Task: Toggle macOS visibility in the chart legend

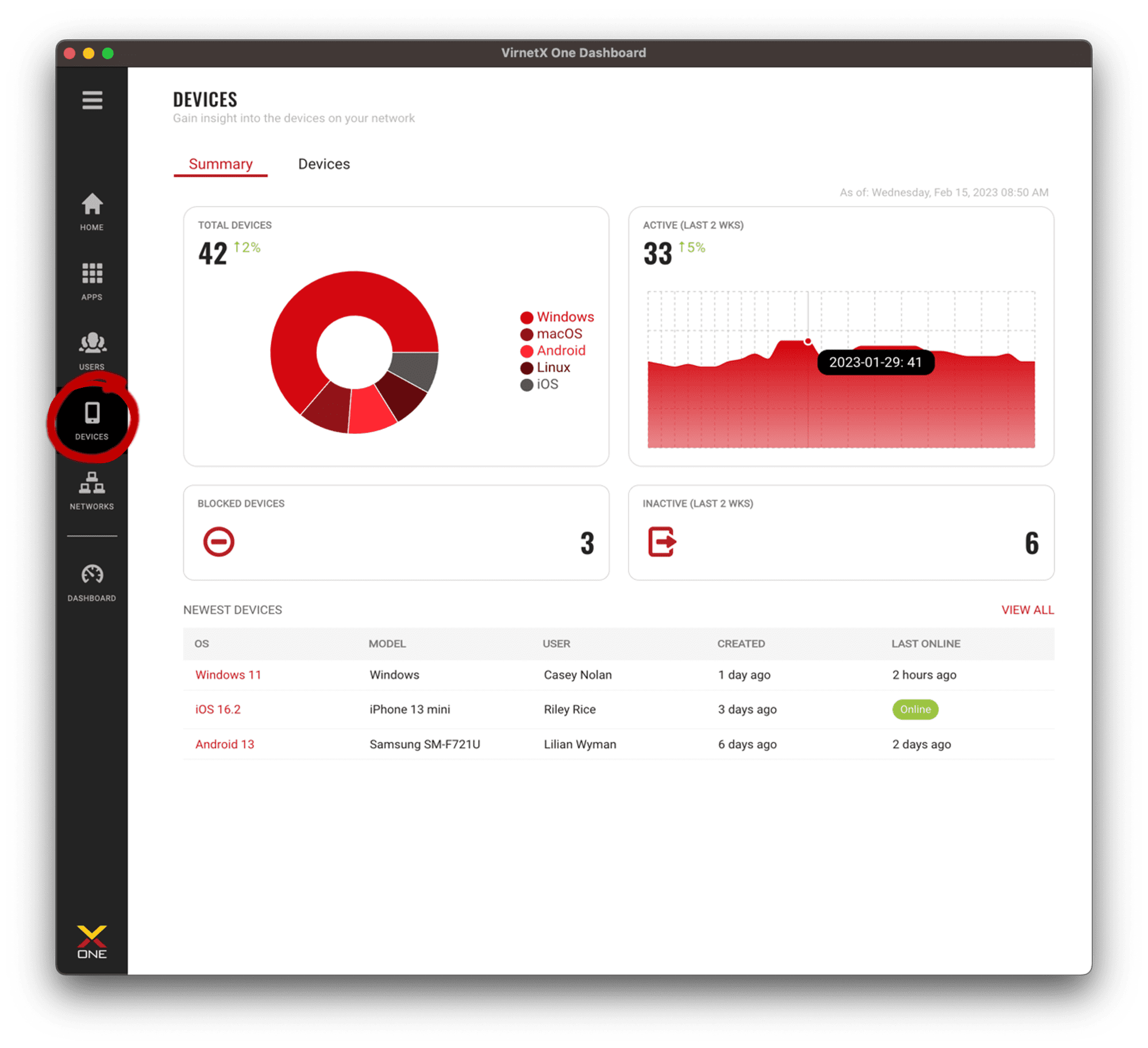Action: point(559,334)
